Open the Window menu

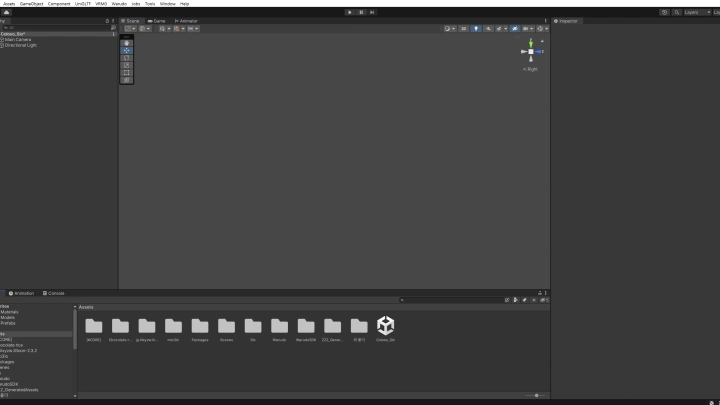(x=168, y=4)
